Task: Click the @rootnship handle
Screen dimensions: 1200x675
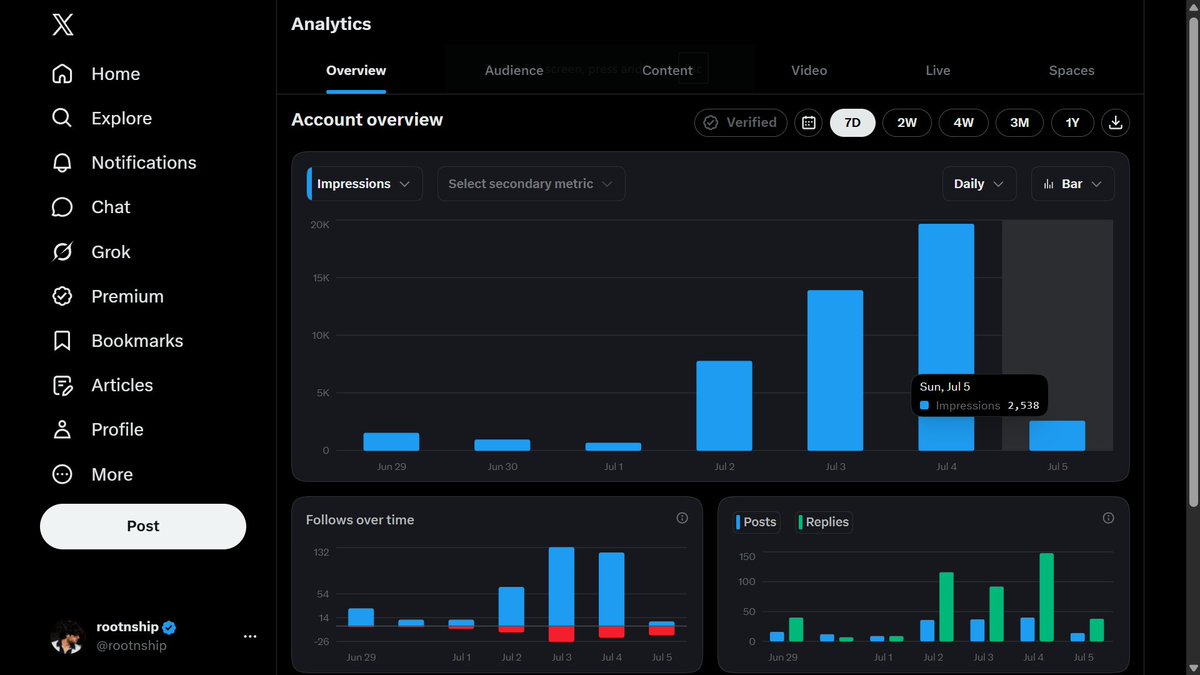Action: pyautogui.click(x=131, y=646)
